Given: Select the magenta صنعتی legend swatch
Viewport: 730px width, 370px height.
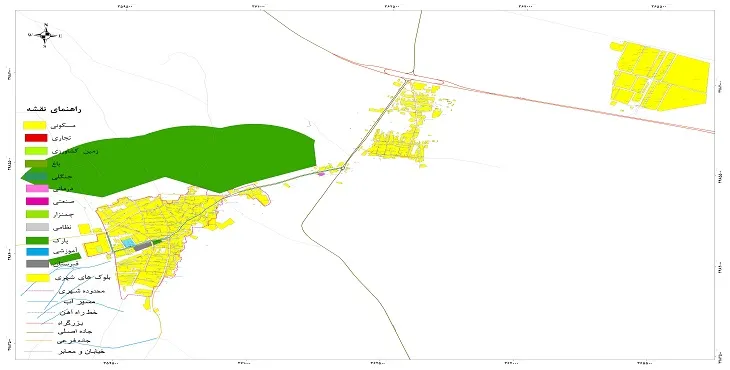Looking at the screenshot, I should point(36,201).
